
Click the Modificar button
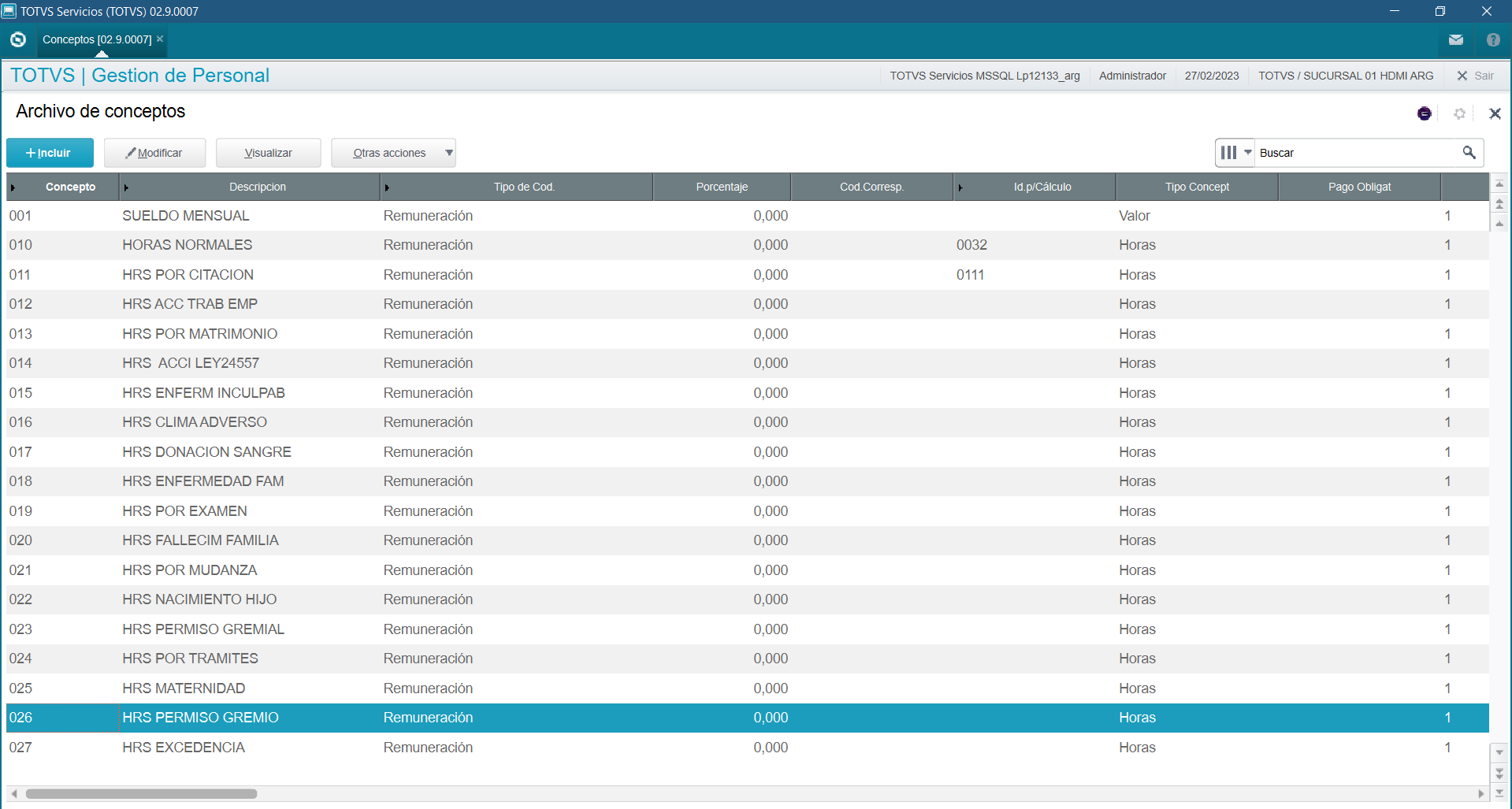pos(154,153)
